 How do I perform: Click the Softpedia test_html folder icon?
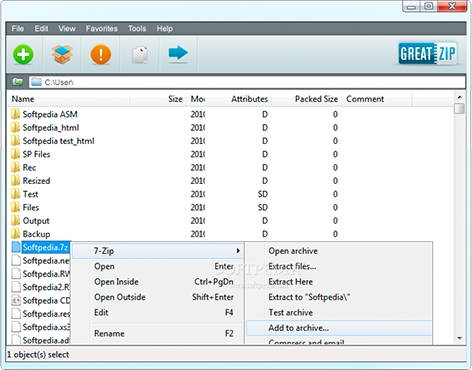[15, 141]
